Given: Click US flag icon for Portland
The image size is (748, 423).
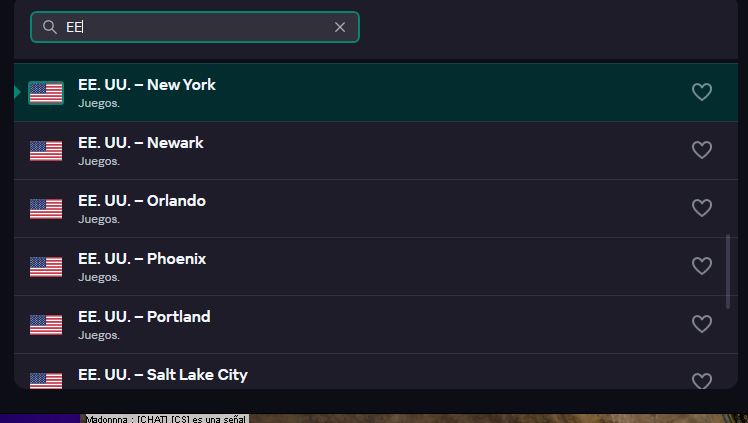Looking at the screenshot, I should (46, 325).
